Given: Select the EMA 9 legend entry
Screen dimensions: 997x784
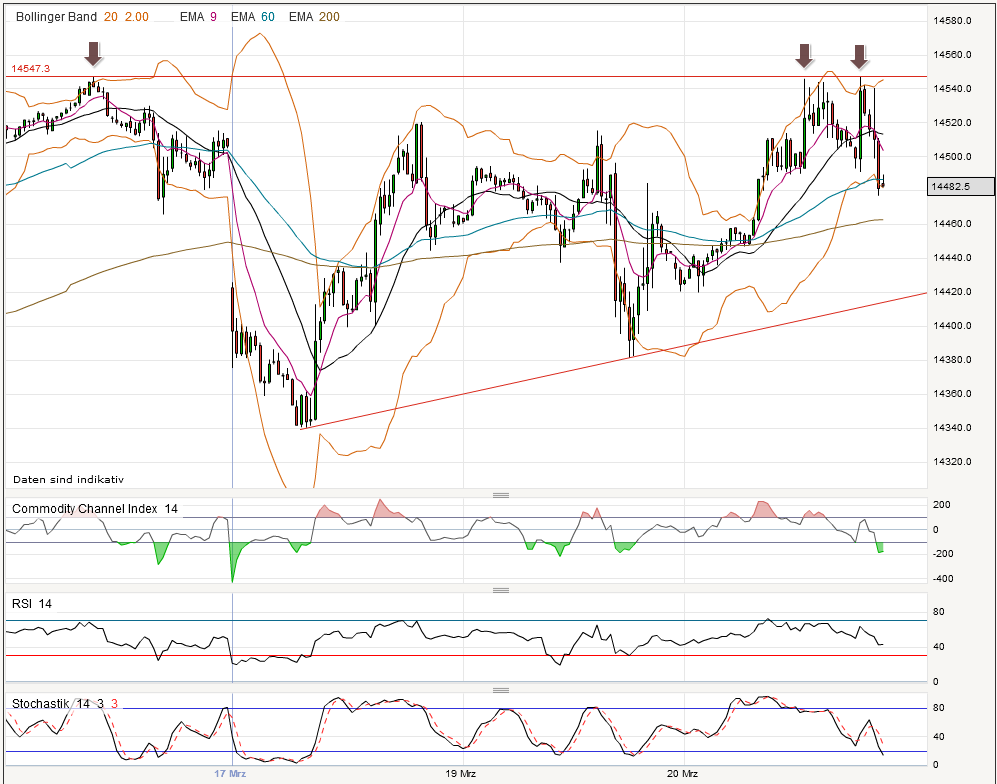Looking at the screenshot, I should click(x=198, y=17).
